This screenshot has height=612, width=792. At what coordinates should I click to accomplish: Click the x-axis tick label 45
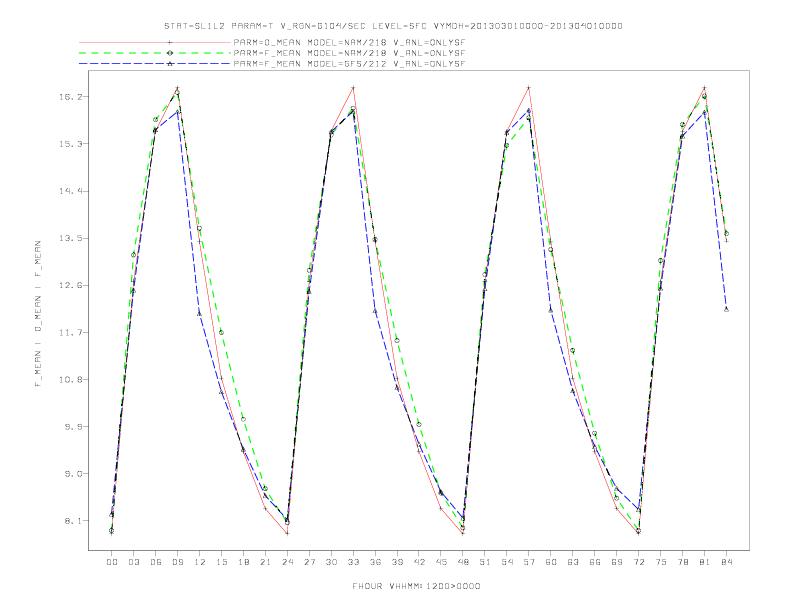[441, 562]
